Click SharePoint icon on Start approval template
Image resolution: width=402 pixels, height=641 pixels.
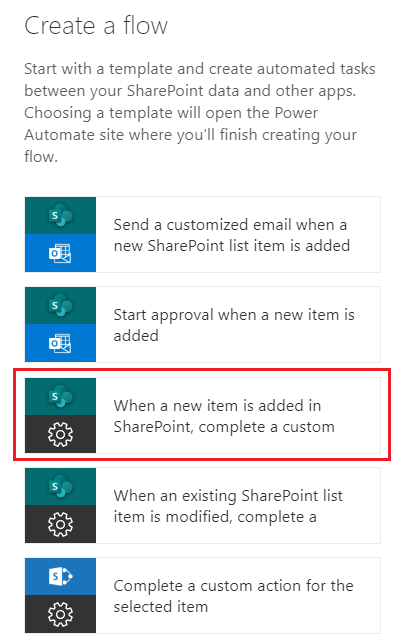click(60, 305)
